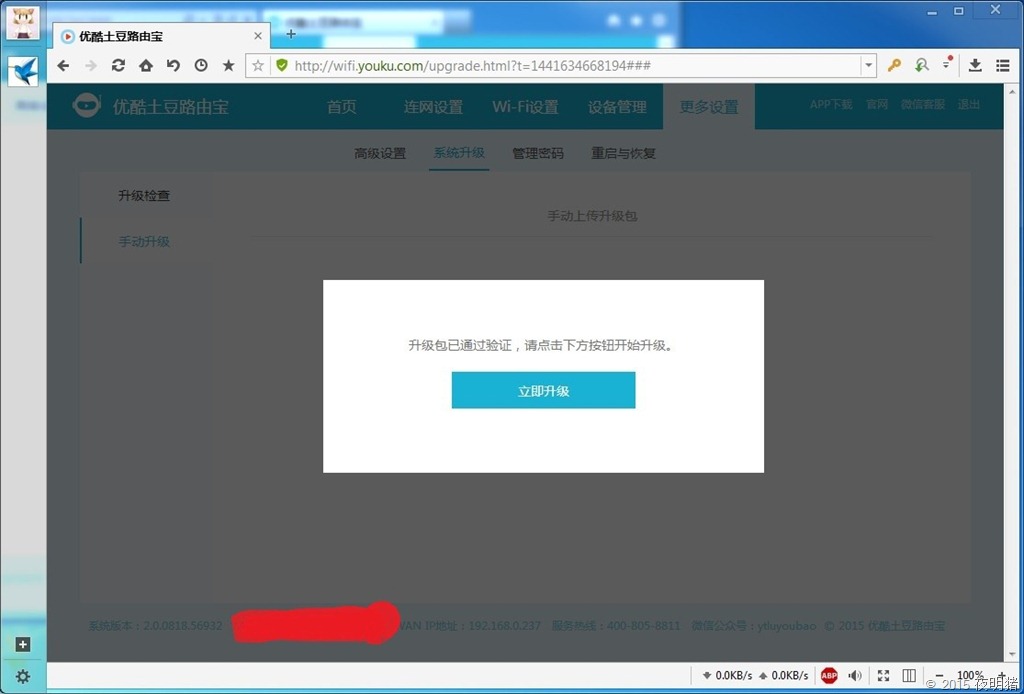Toggle split-screen view icon
Viewport: 1024px width, 694px height.
click(x=909, y=676)
